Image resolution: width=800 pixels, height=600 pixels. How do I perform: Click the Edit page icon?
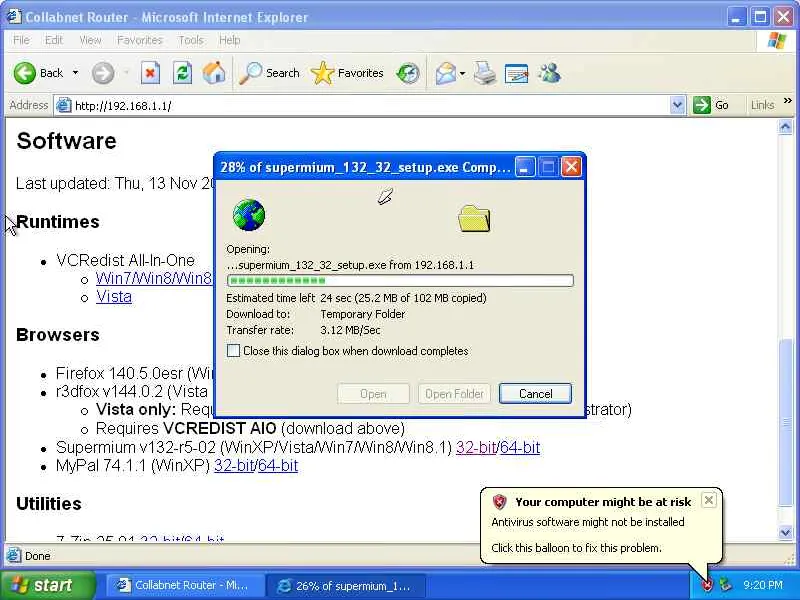click(516, 73)
